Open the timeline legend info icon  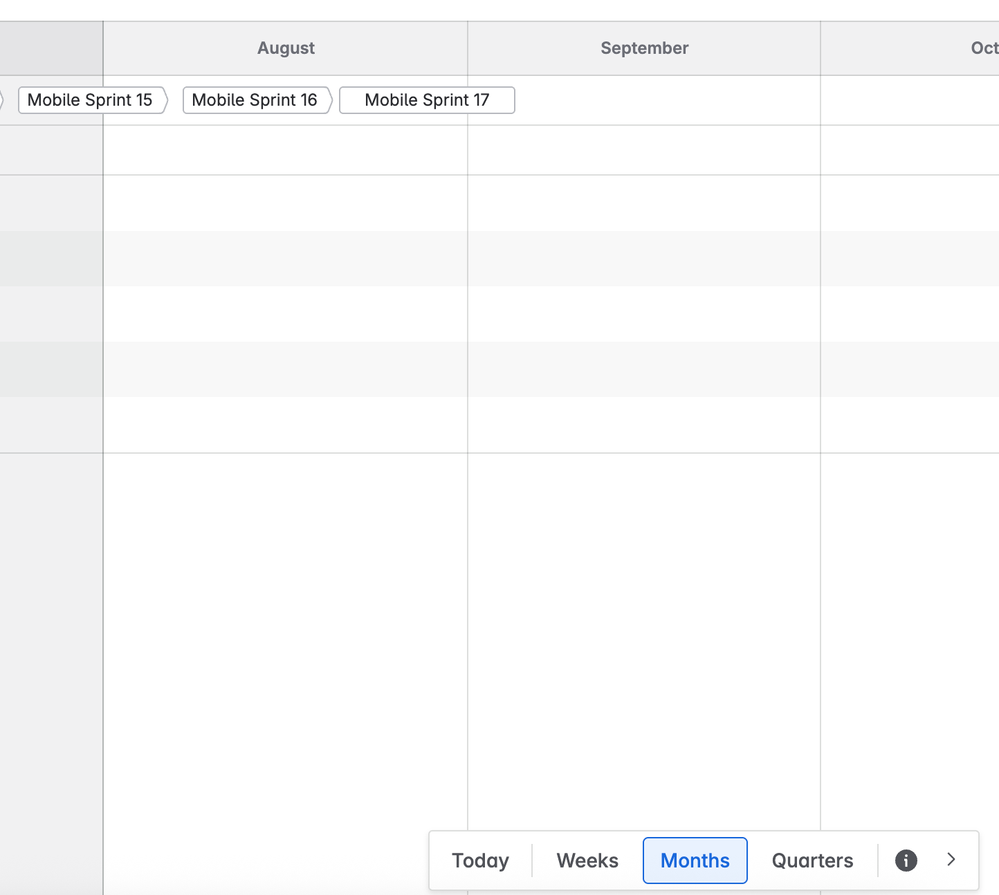coord(905,860)
